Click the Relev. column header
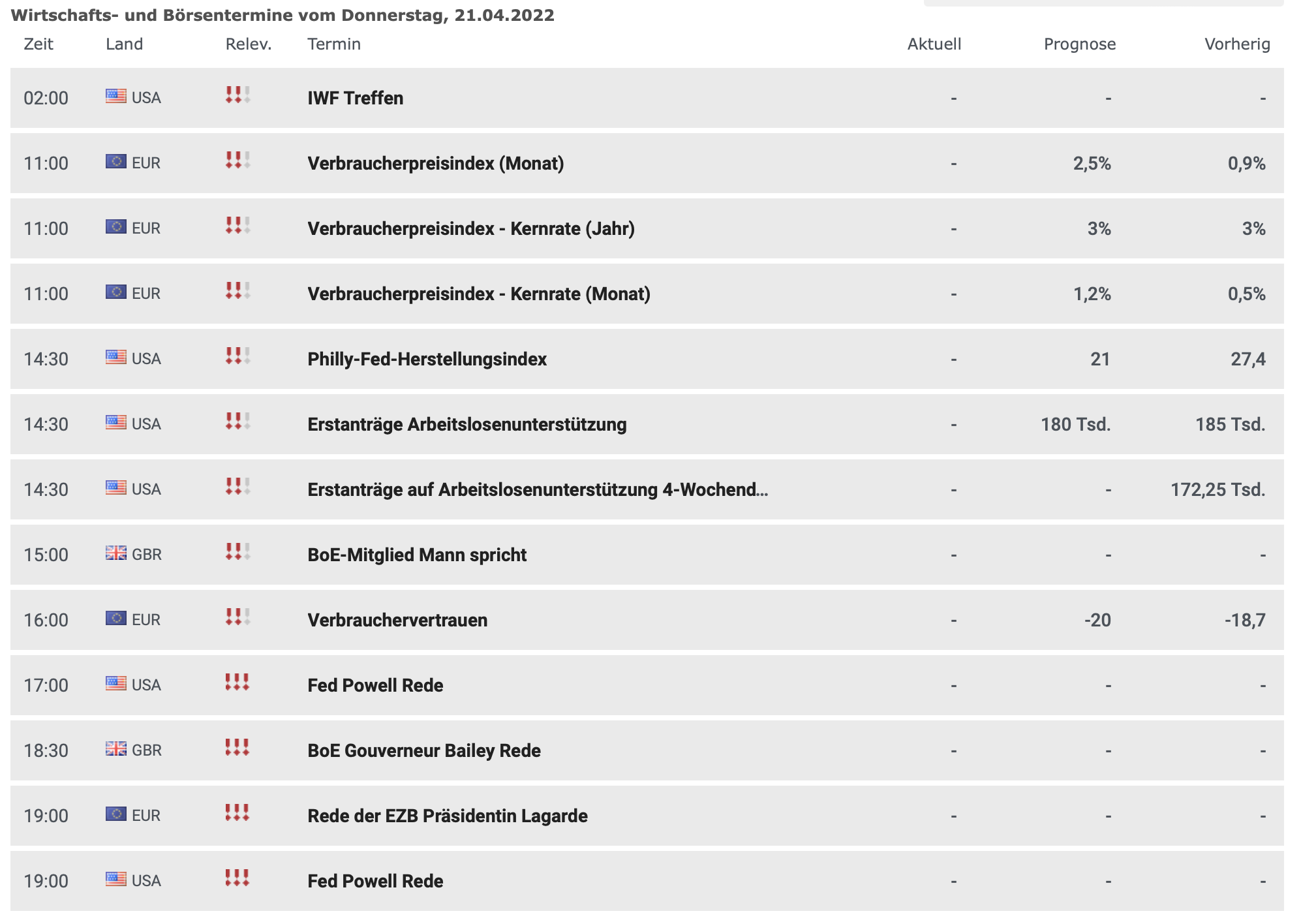The width and height of the screenshot is (1301, 924). pyautogui.click(x=248, y=44)
